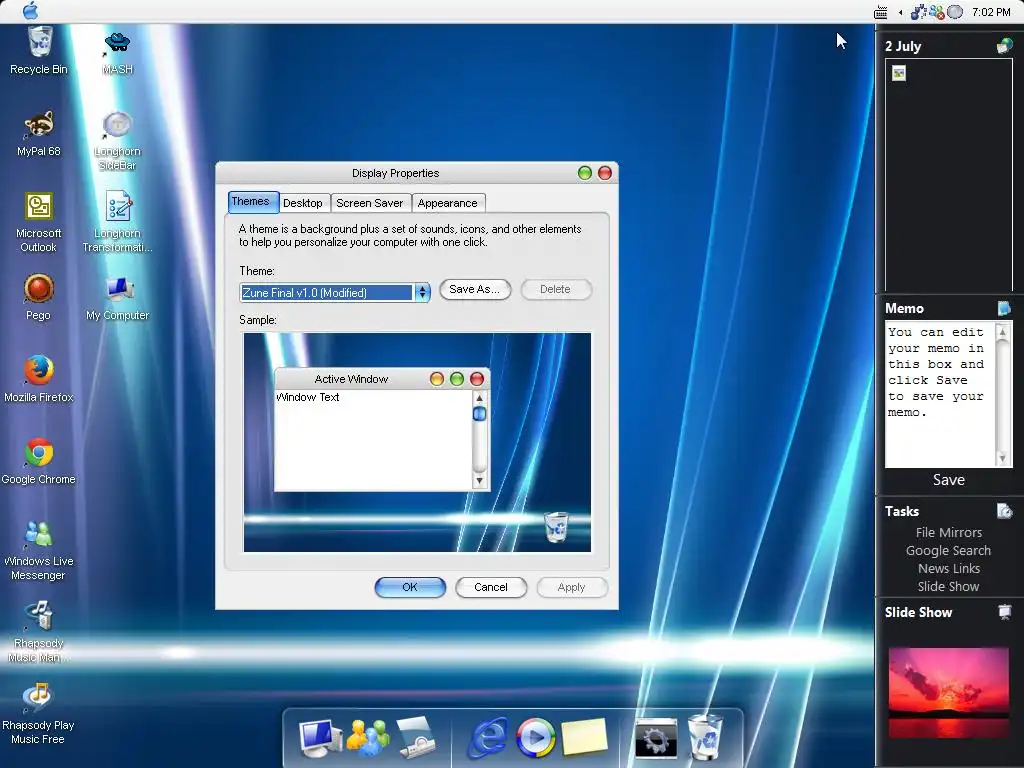Click the computer monitor dock icon
Screen dimensions: 1024x768
319,738
